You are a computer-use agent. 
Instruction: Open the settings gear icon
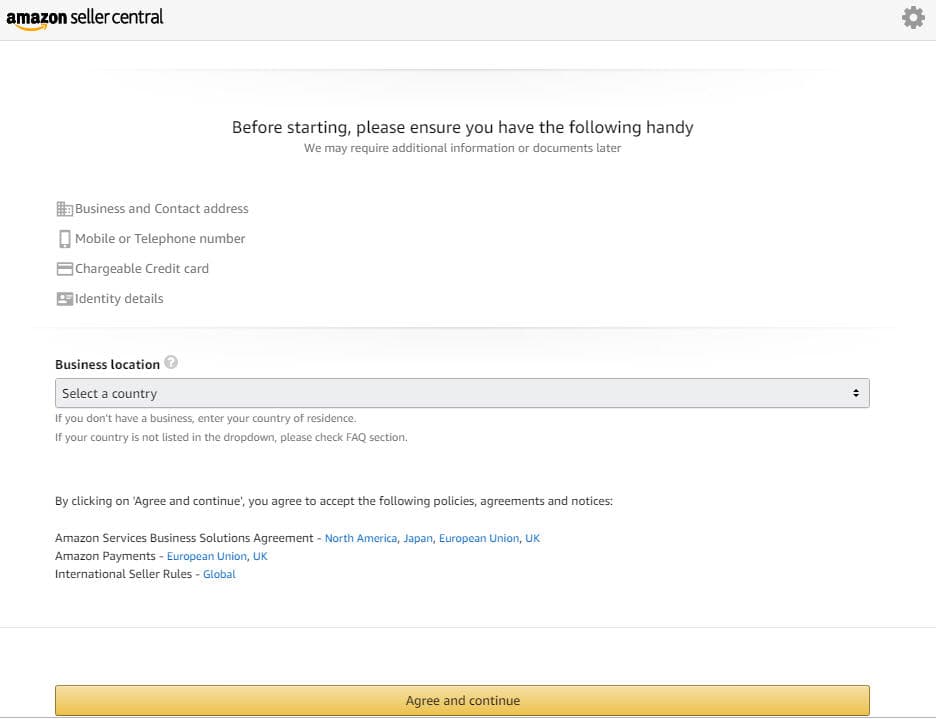pyautogui.click(x=913, y=18)
